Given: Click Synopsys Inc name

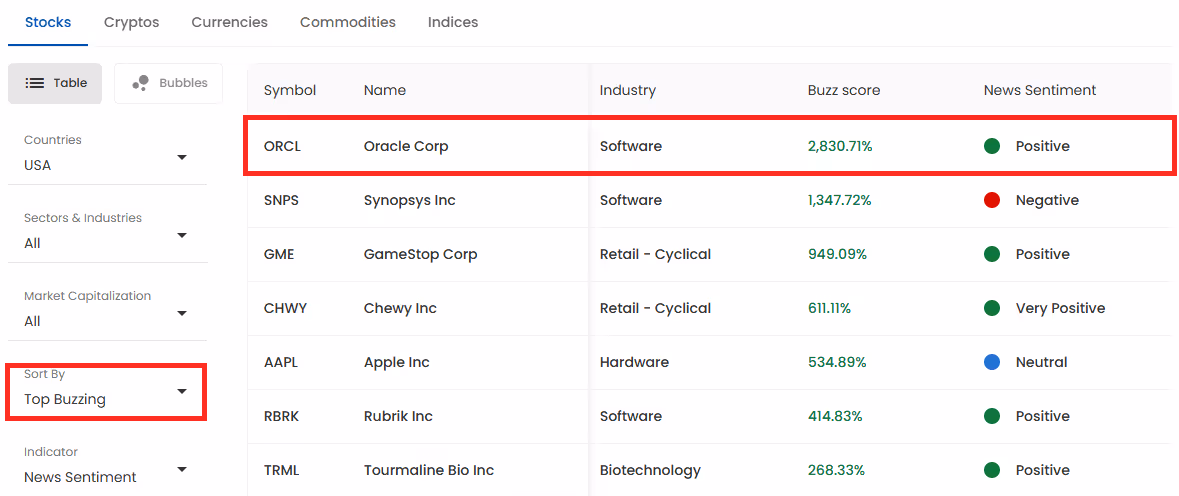Looking at the screenshot, I should pos(409,201).
